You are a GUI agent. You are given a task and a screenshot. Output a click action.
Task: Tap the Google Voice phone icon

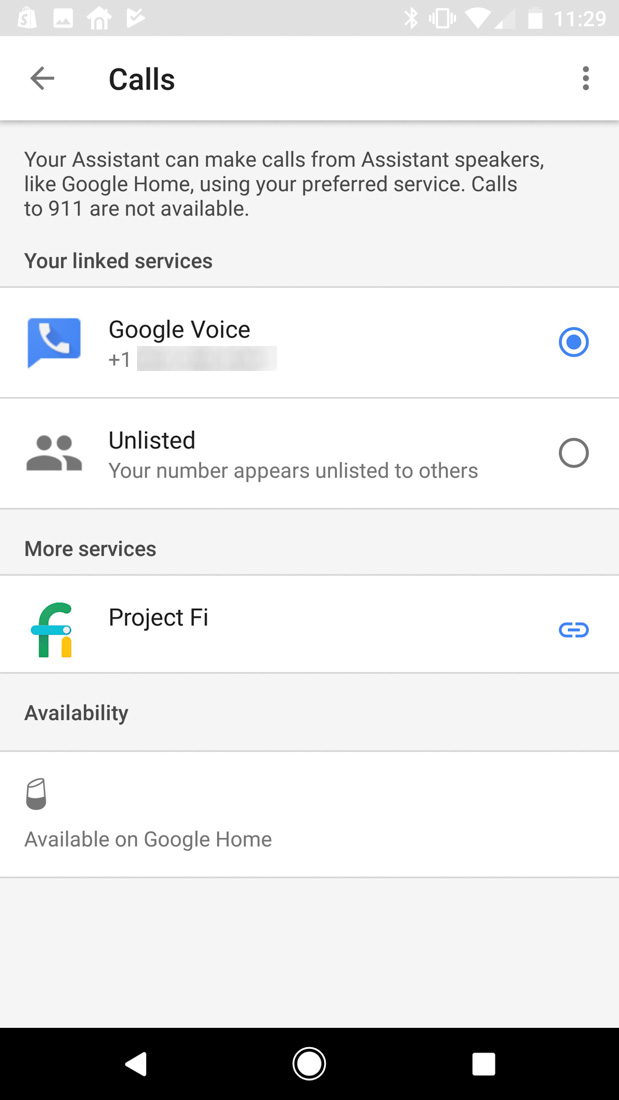54,343
